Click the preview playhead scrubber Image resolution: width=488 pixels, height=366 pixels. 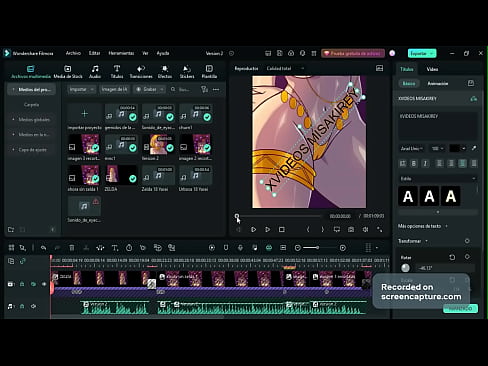(x=237, y=216)
